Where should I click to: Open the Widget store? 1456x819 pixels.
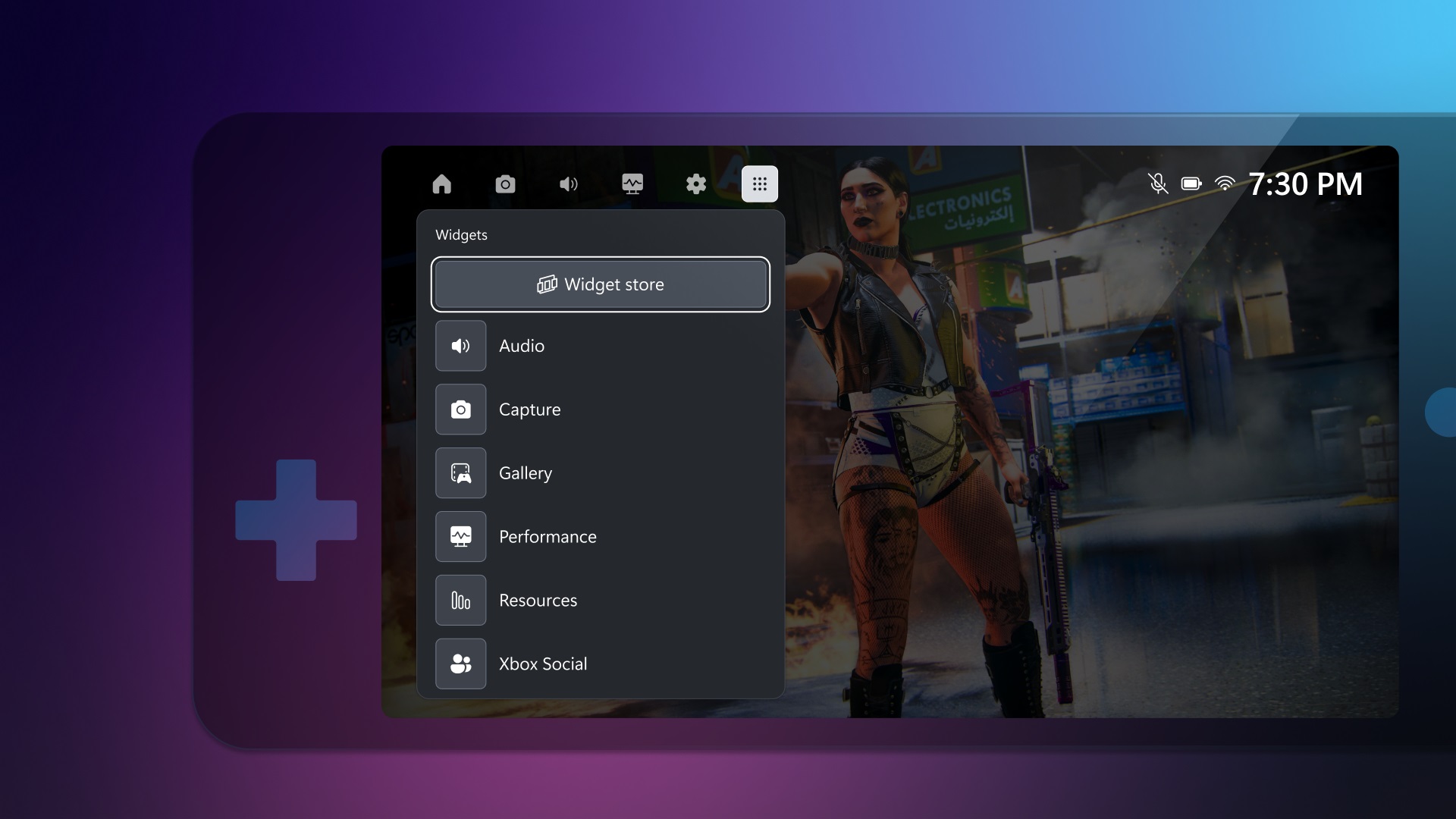[x=600, y=284]
